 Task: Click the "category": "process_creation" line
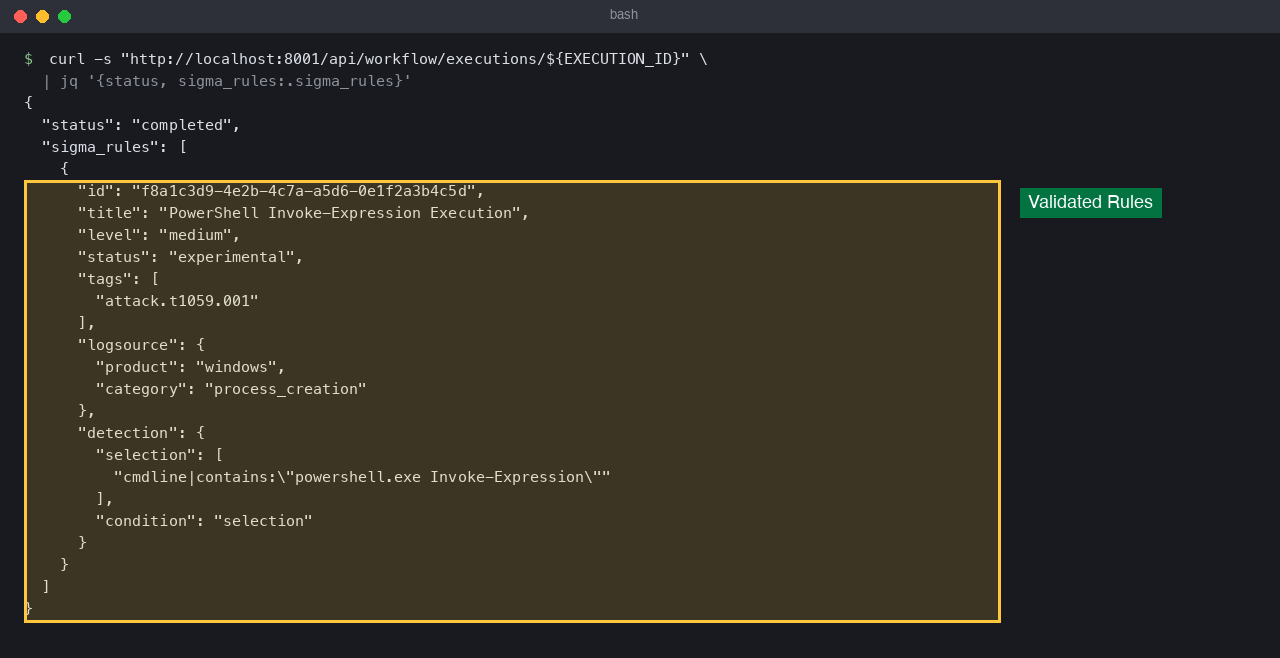(231, 389)
